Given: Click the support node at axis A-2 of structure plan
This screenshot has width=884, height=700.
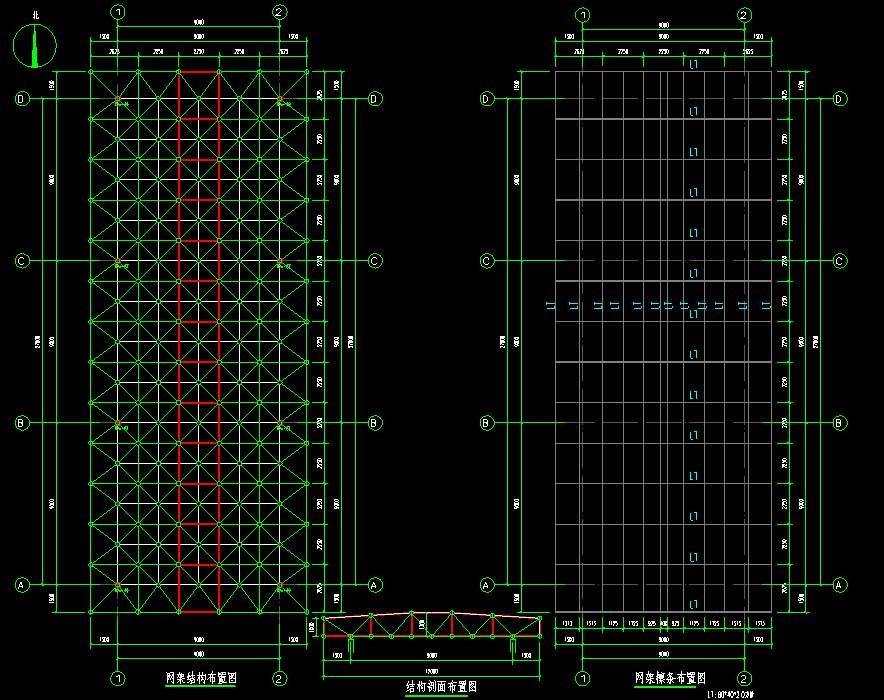Looking at the screenshot, I should point(279,586).
